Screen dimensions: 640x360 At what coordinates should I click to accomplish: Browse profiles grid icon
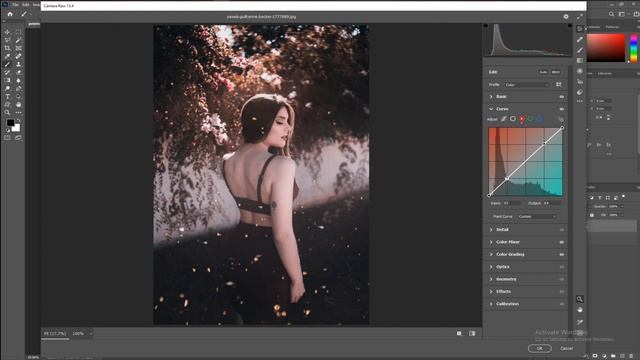[x=559, y=84]
